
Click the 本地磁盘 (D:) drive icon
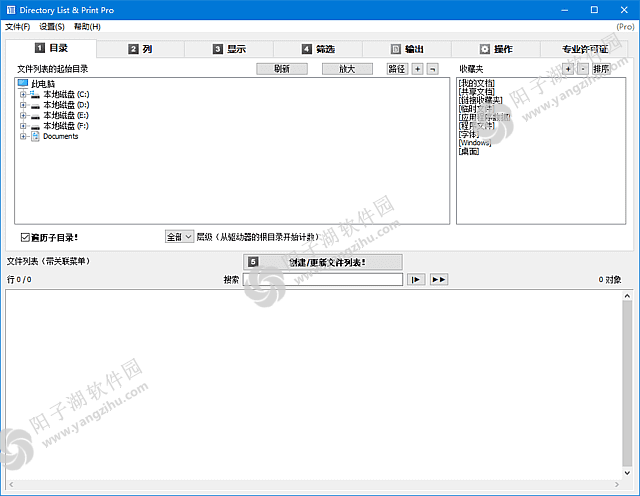pyautogui.click(x=35, y=105)
